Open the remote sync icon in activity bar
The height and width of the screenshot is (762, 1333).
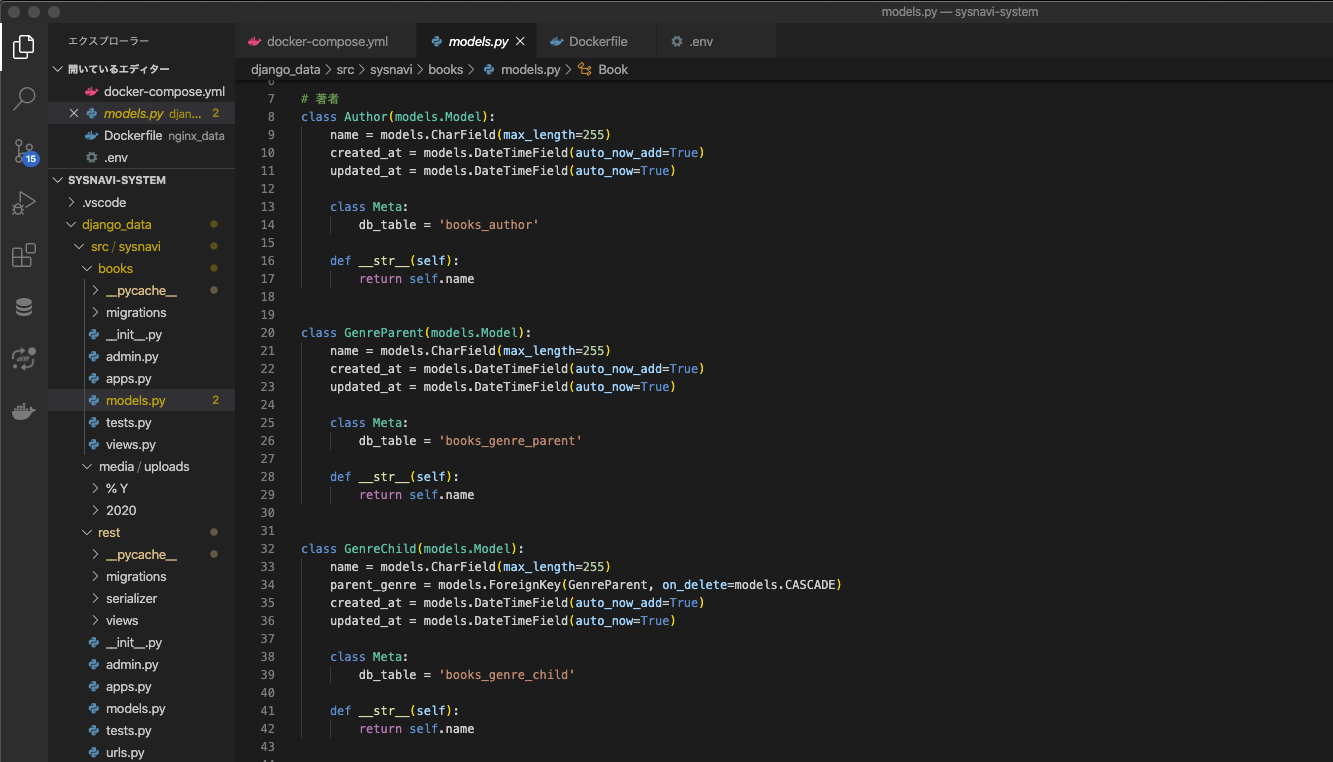coord(24,359)
